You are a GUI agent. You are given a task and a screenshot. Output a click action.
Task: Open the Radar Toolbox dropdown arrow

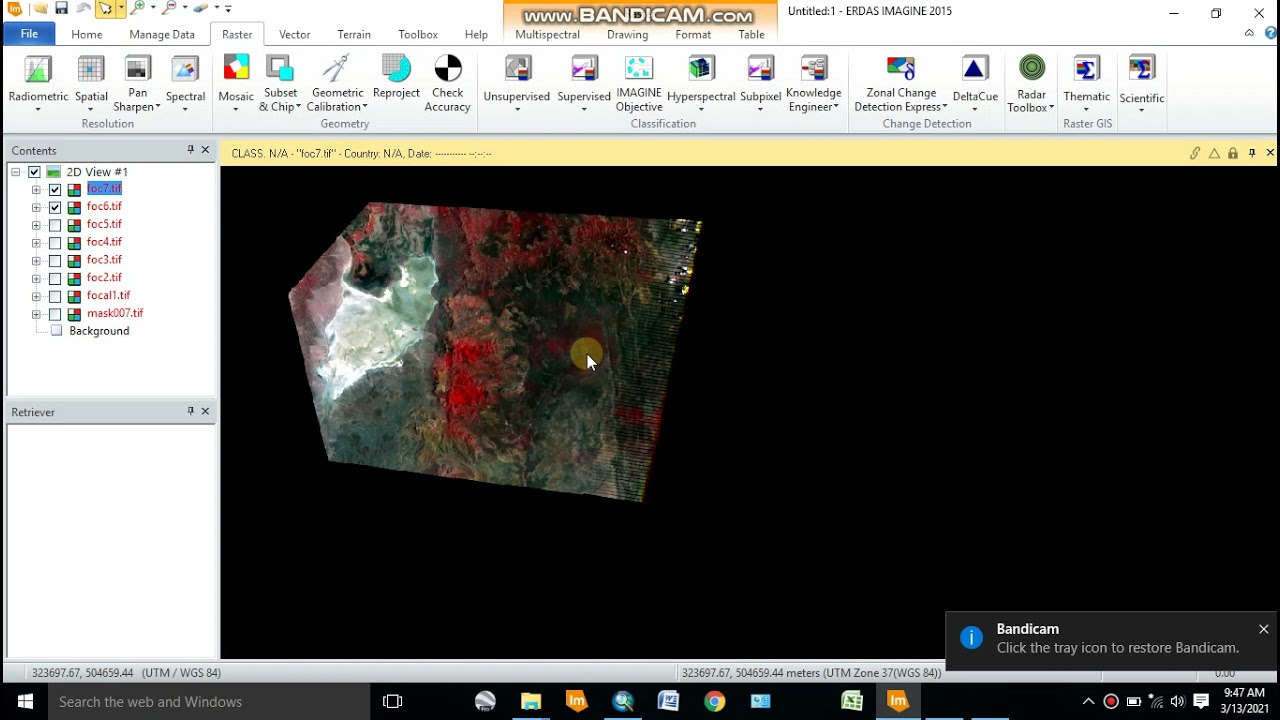pyautogui.click(x=1051, y=108)
